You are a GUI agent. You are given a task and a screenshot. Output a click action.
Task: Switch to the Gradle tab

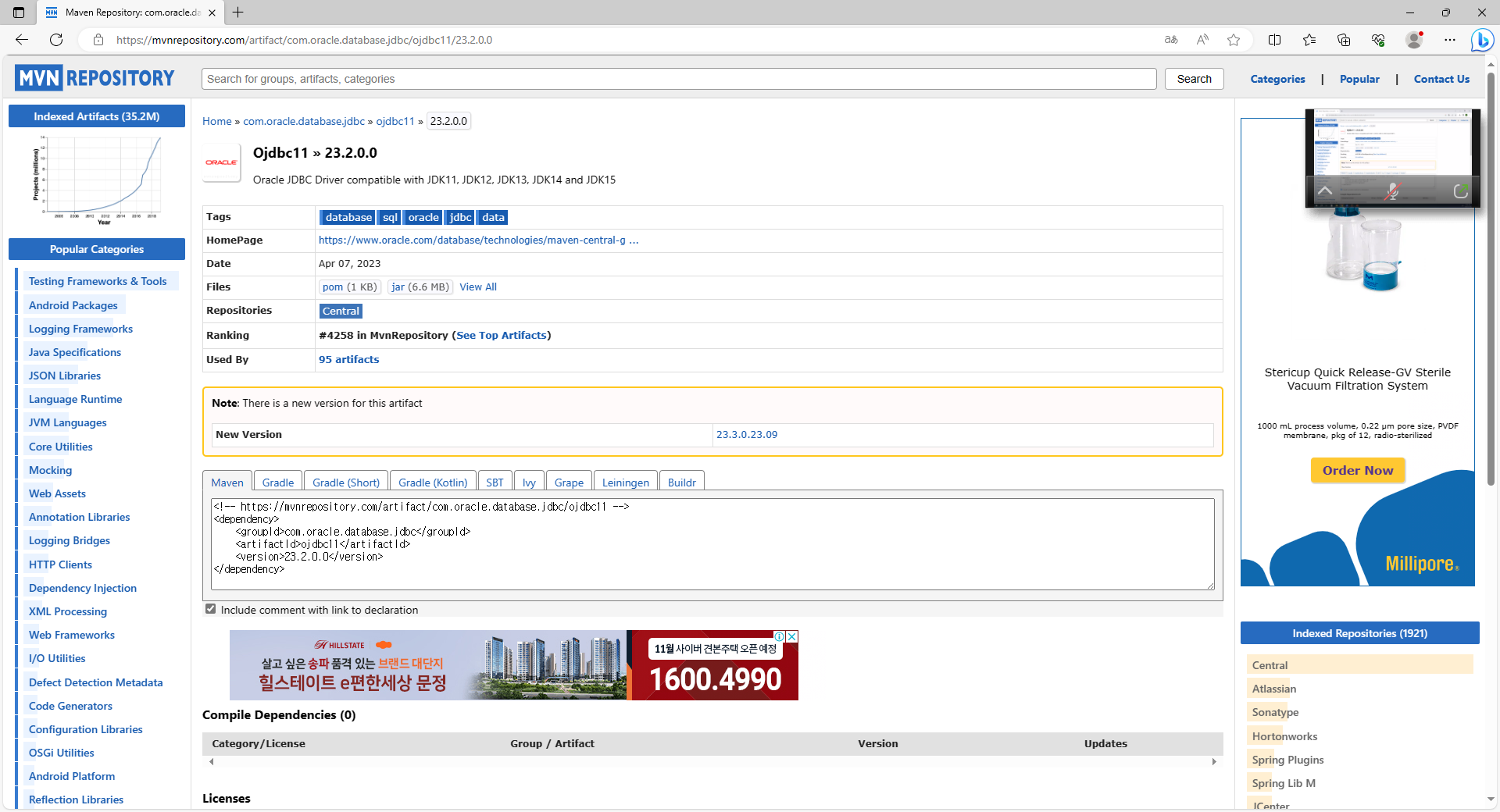(x=278, y=483)
